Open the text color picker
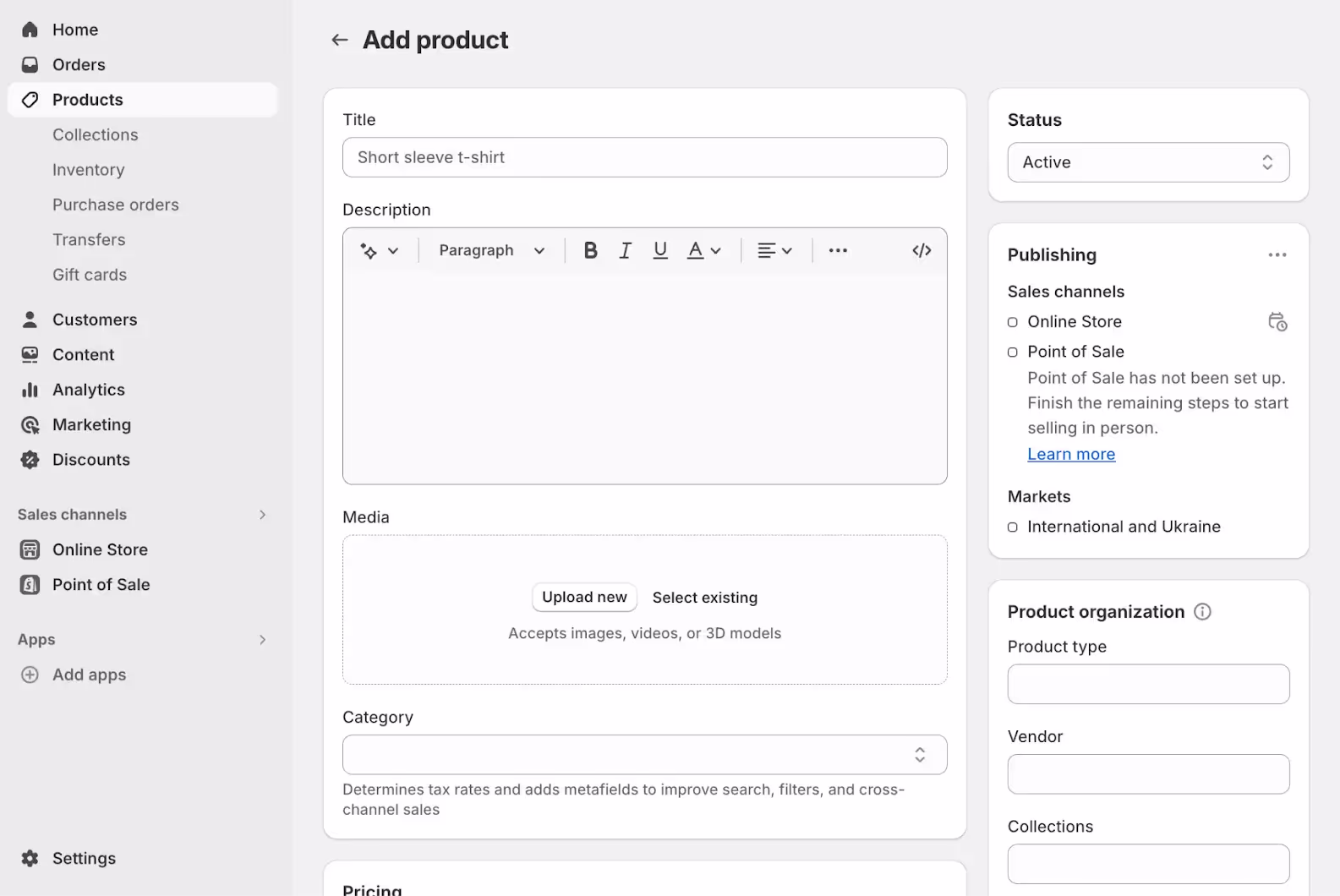Screen dimensions: 1340x896 (703, 250)
